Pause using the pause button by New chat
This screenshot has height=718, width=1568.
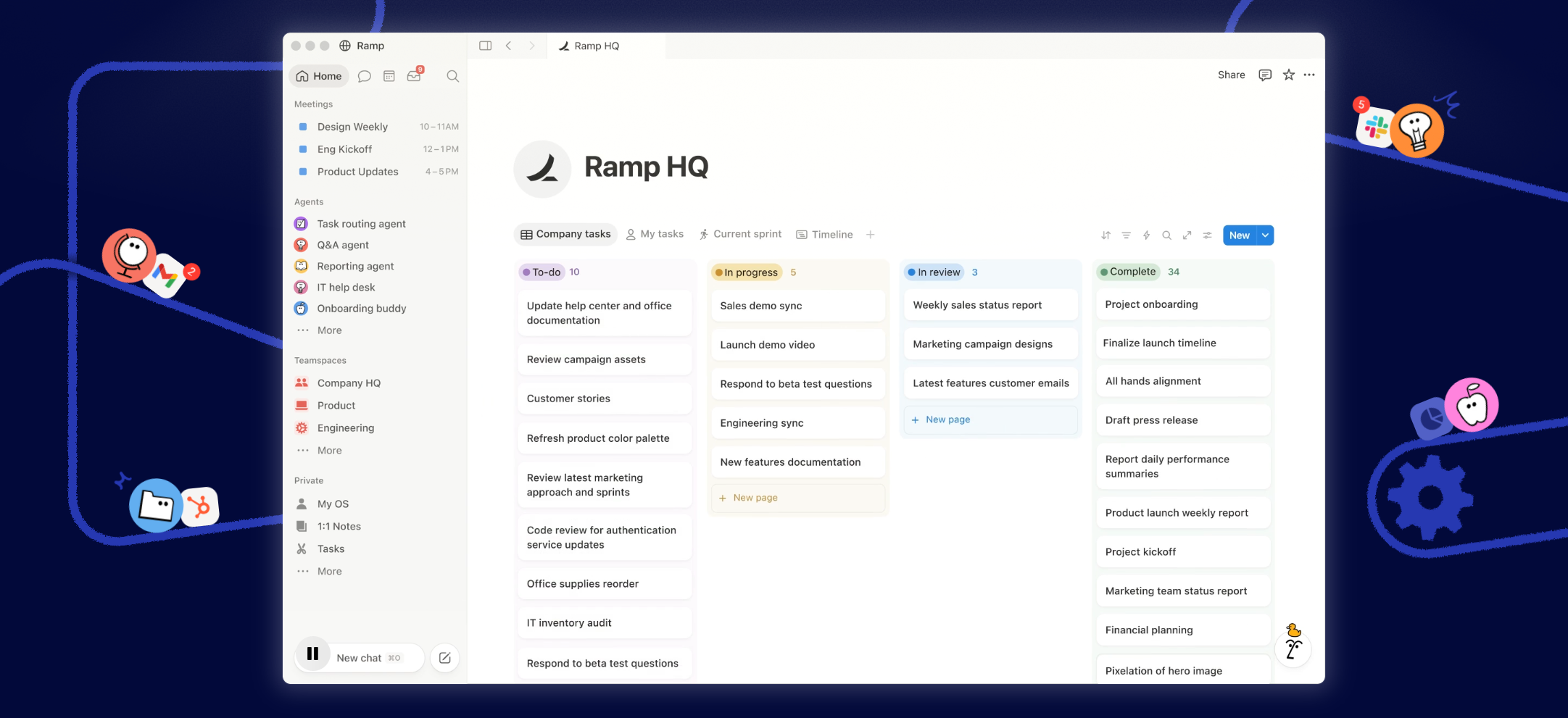(312, 654)
